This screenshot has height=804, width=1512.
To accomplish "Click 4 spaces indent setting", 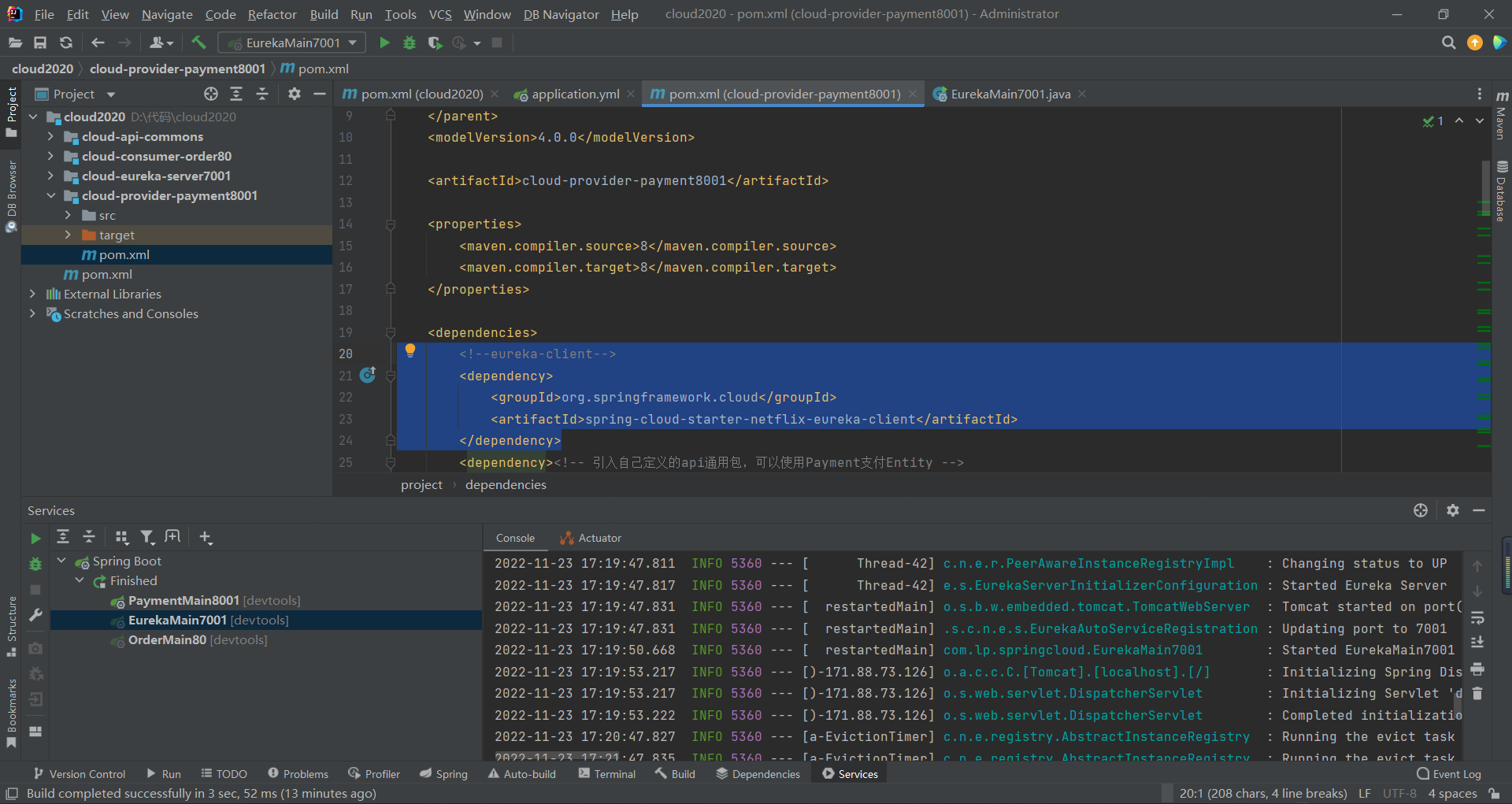I will click(x=1452, y=793).
